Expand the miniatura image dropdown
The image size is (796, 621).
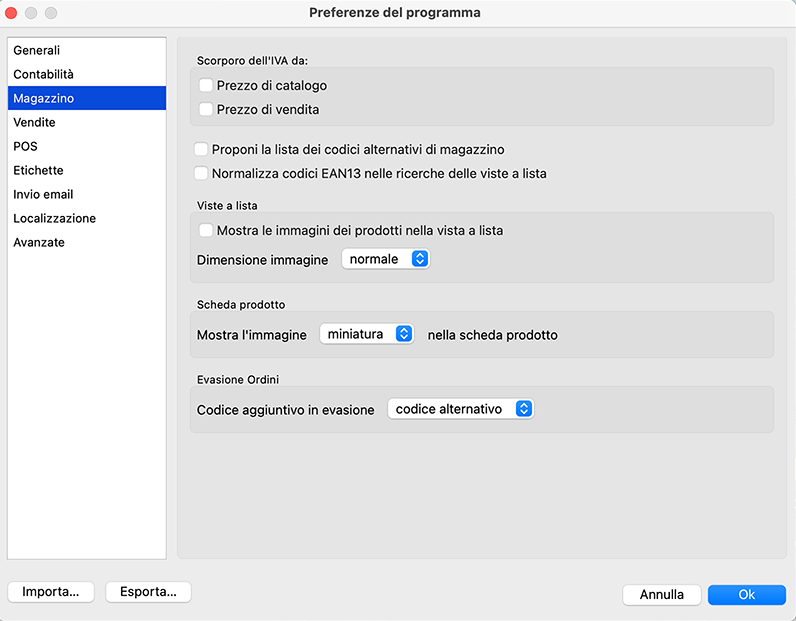point(366,335)
